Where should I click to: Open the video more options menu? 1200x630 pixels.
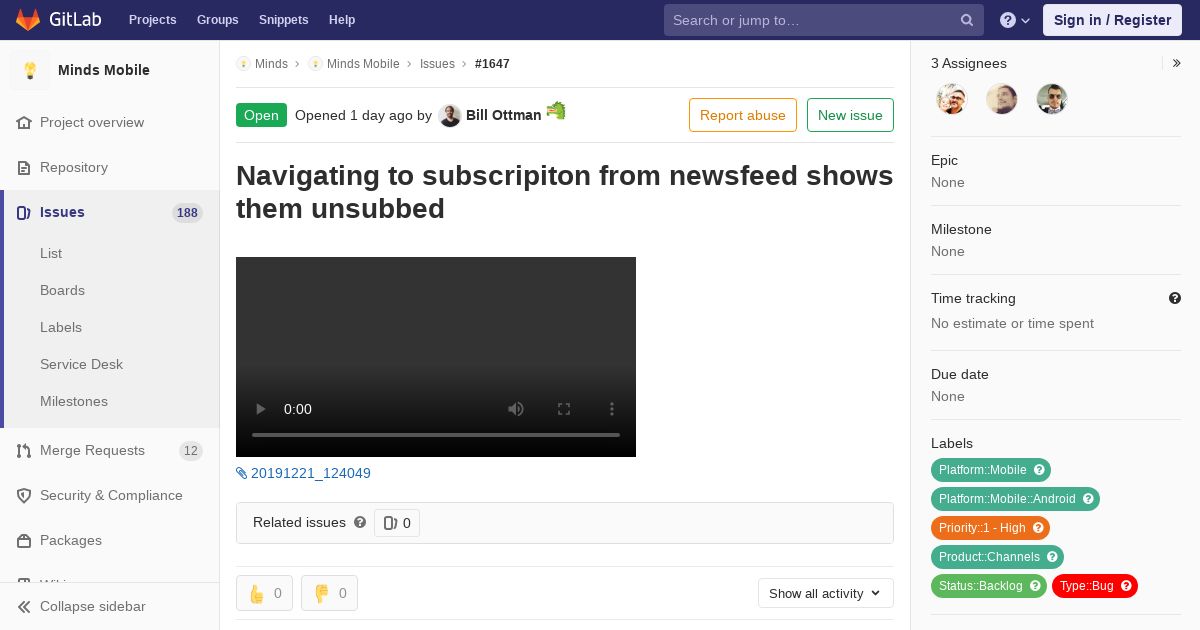point(612,409)
